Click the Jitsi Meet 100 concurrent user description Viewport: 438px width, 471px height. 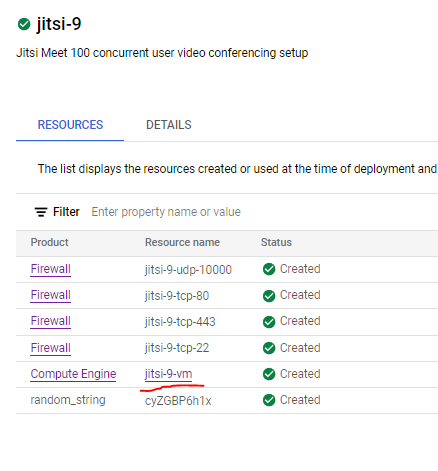[162, 53]
